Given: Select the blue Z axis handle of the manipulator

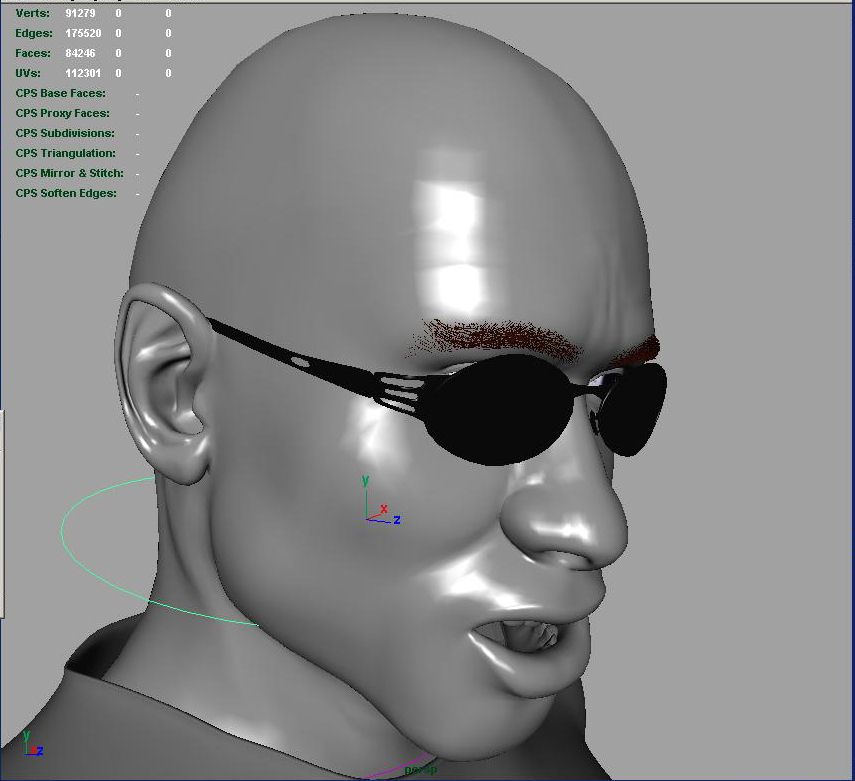Looking at the screenshot, I should pyautogui.click(x=394, y=520).
